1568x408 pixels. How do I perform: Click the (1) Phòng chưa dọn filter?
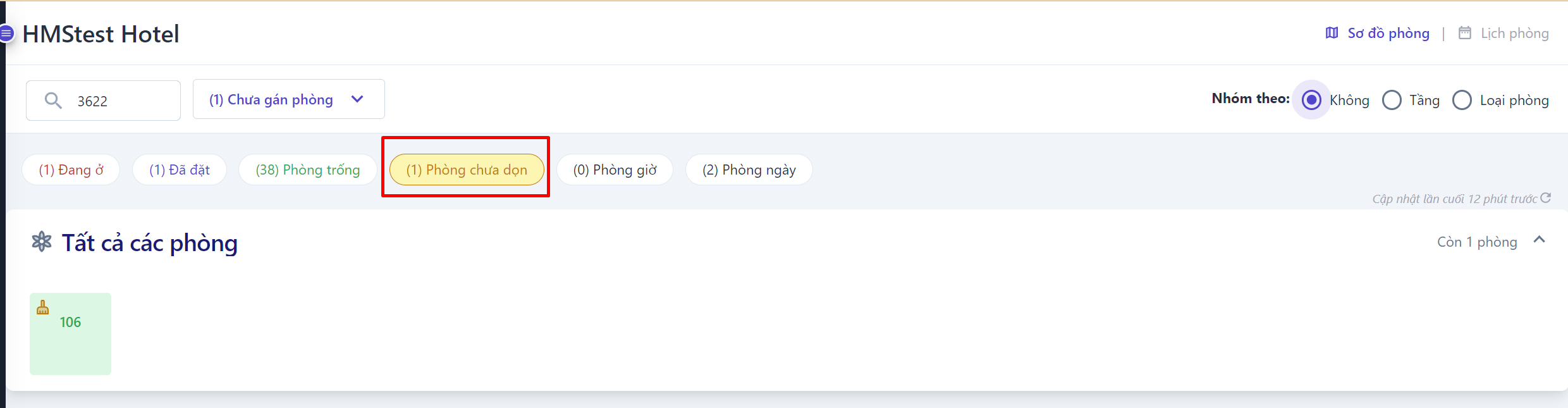click(x=466, y=170)
